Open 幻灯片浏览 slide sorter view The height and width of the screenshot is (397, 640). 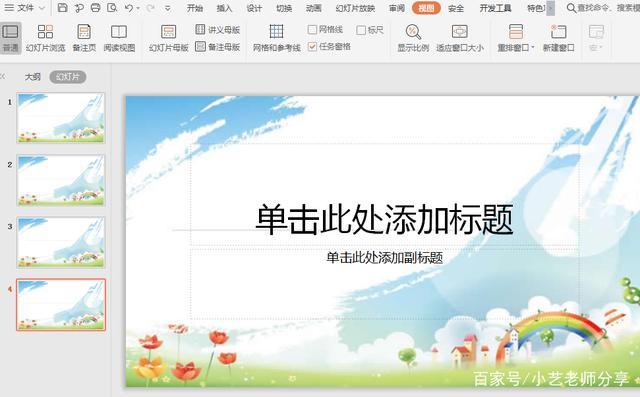45,38
